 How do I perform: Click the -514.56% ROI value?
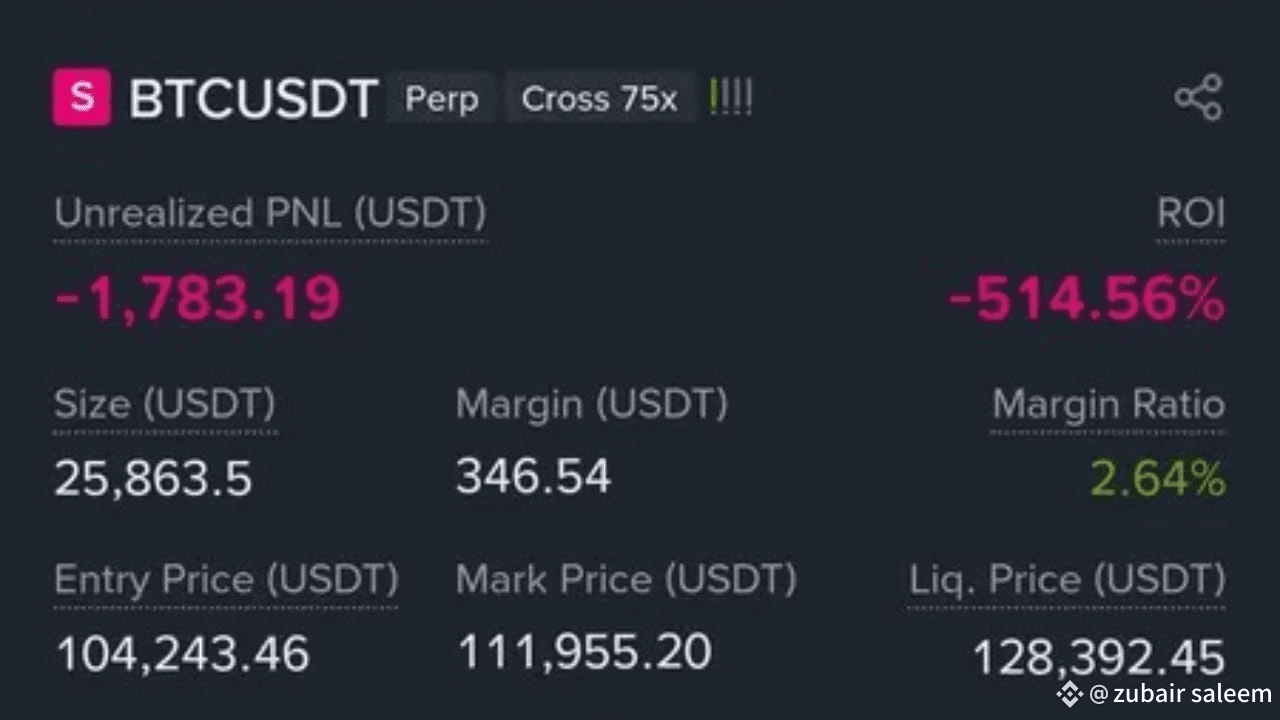pos(1085,299)
